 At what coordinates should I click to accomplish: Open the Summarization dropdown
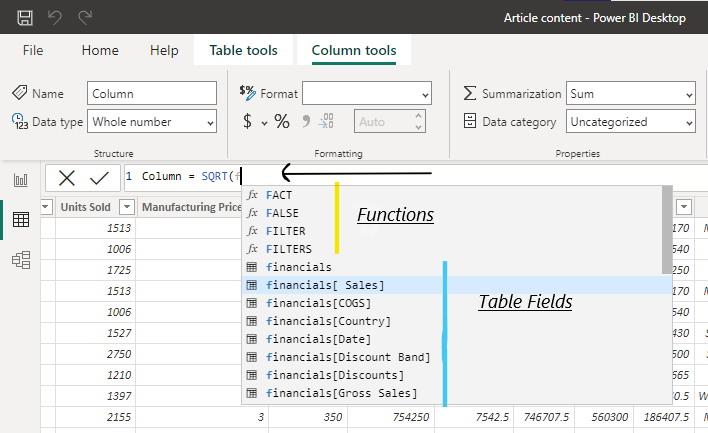(630, 93)
